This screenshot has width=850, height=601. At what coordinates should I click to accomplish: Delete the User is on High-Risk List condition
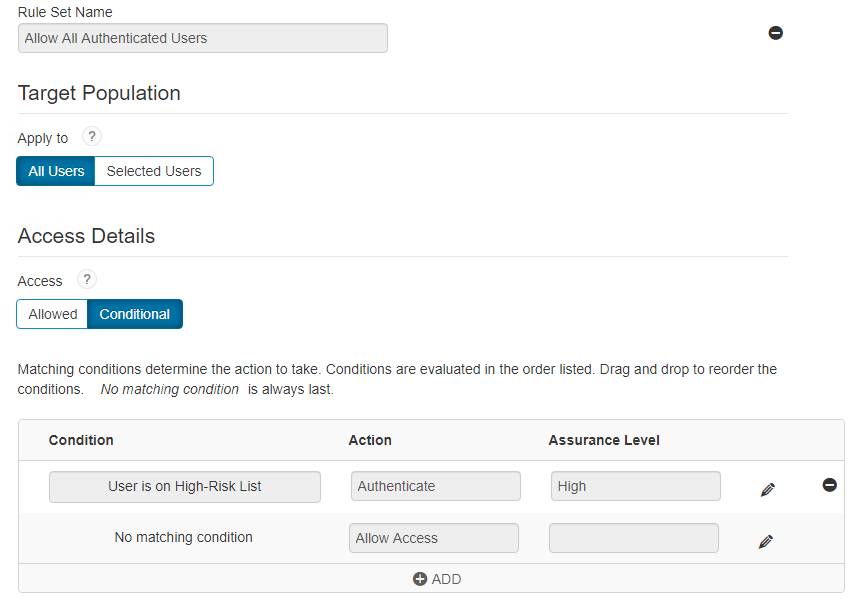[829, 485]
